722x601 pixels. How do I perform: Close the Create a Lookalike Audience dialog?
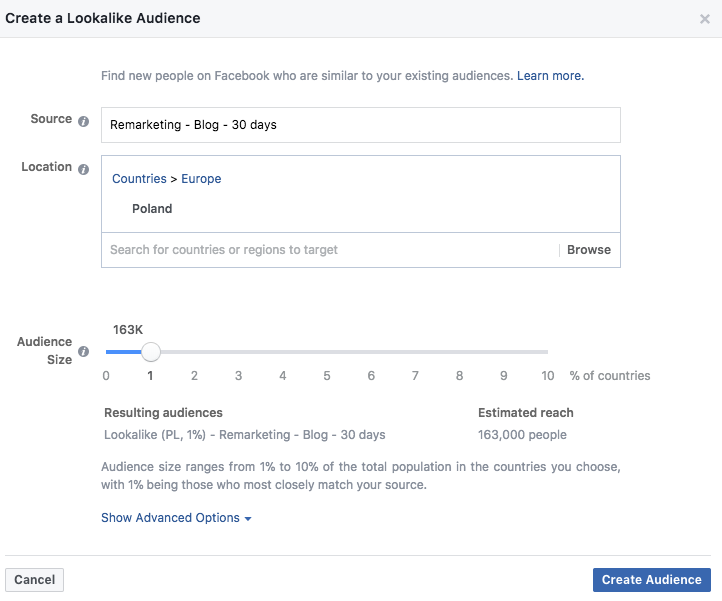(x=706, y=19)
